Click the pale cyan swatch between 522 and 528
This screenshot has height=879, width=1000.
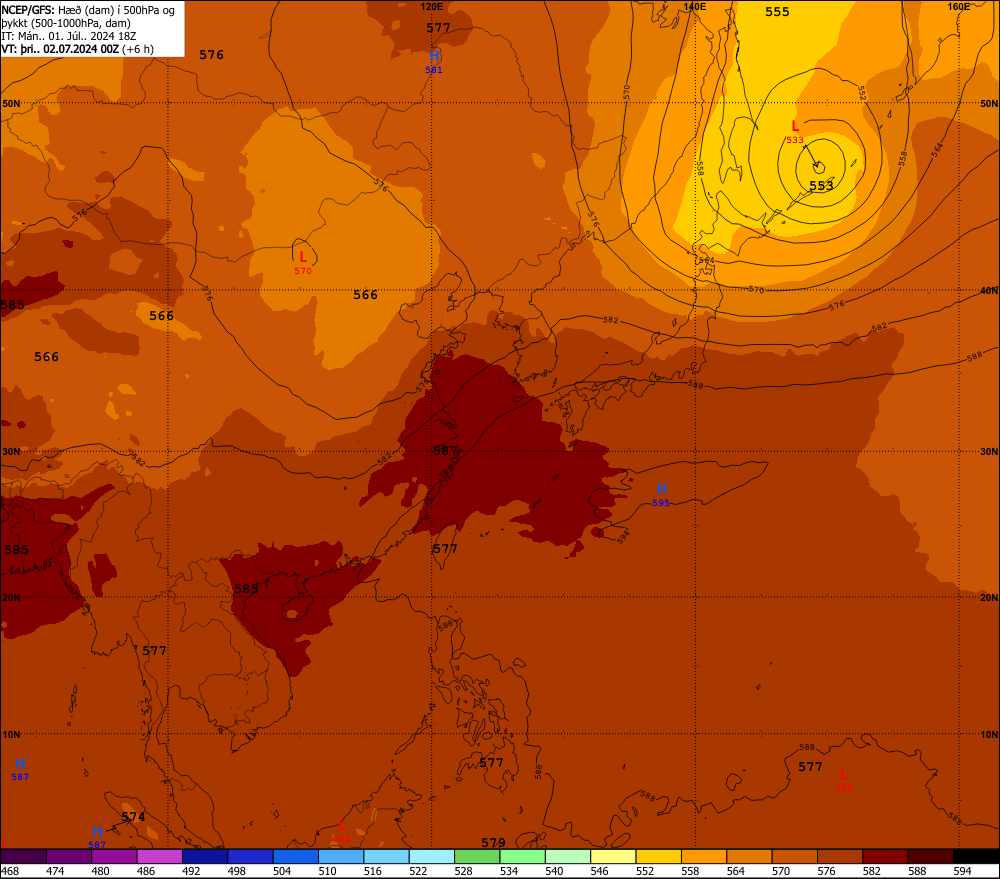tap(432, 856)
